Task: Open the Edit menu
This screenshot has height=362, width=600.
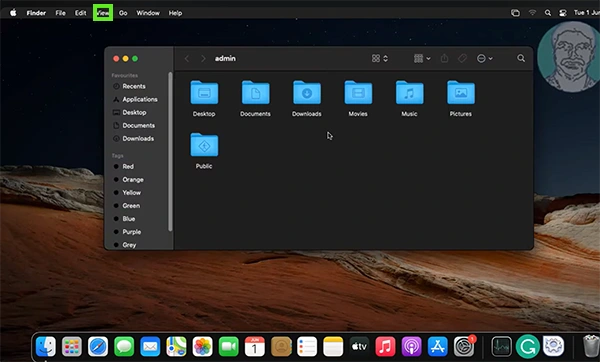Action: pyautogui.click(x=80, y=13)
